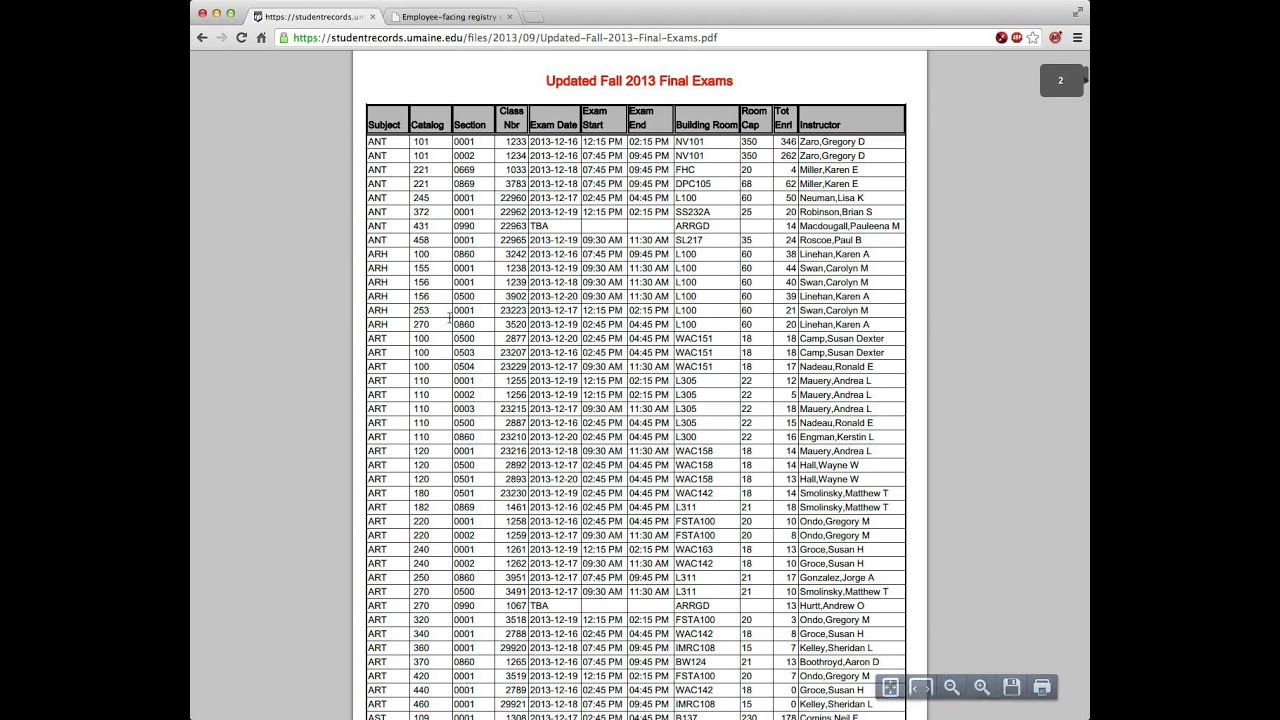Image resolution: width=1280 pixels, height=720 pixels.
Task: Save the PDF with the floppy icon
Action: tap(1012, 687)
